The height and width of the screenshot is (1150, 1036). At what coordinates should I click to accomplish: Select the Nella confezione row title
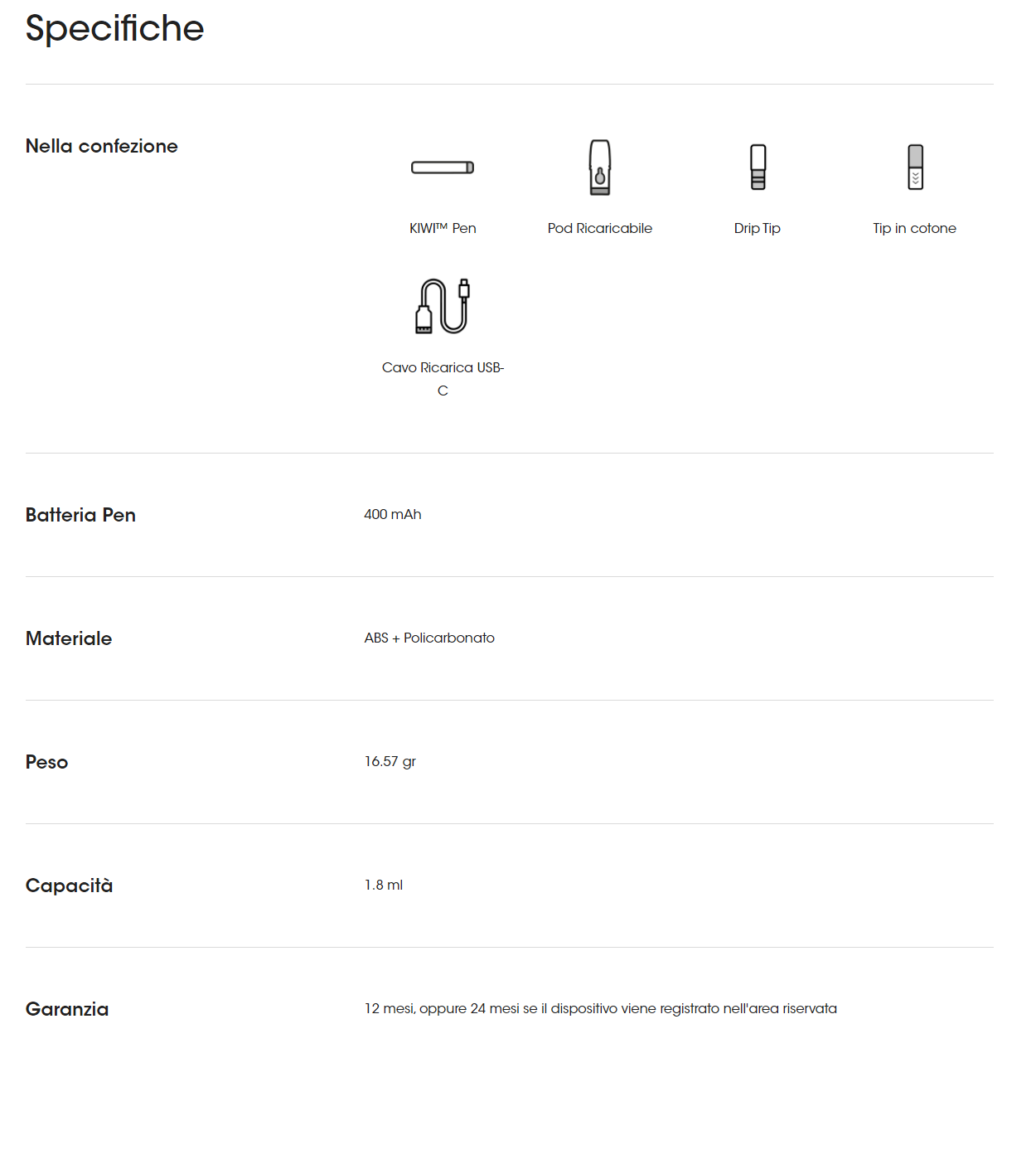pos(102,146)
